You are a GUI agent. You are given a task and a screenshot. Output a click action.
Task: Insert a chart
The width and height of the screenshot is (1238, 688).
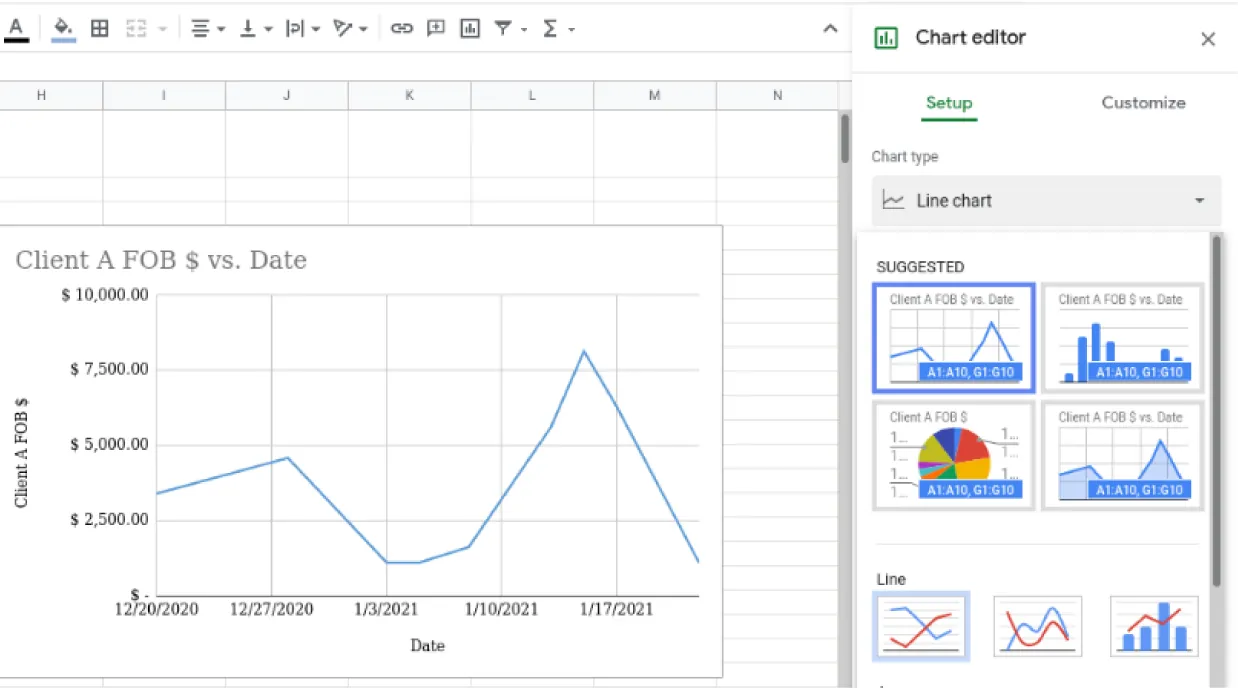pyautogui.click(x=470, y=28)
